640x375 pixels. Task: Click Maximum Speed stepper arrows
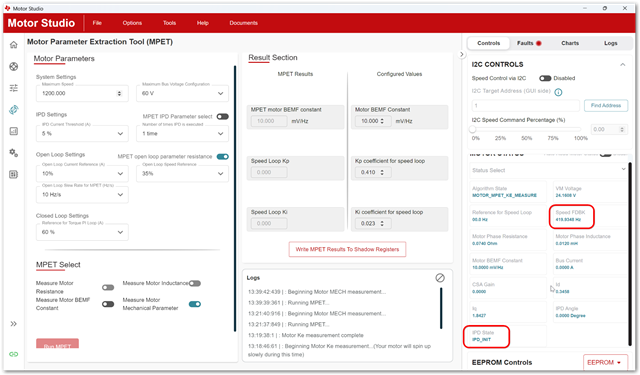(x=119, y=93)
